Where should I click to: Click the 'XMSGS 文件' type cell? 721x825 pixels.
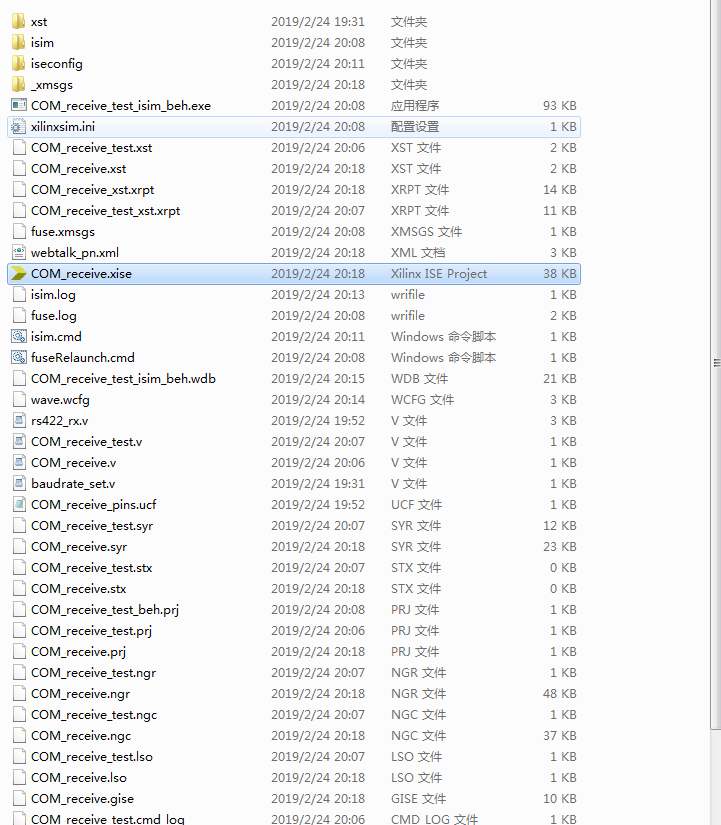point(426,232)
